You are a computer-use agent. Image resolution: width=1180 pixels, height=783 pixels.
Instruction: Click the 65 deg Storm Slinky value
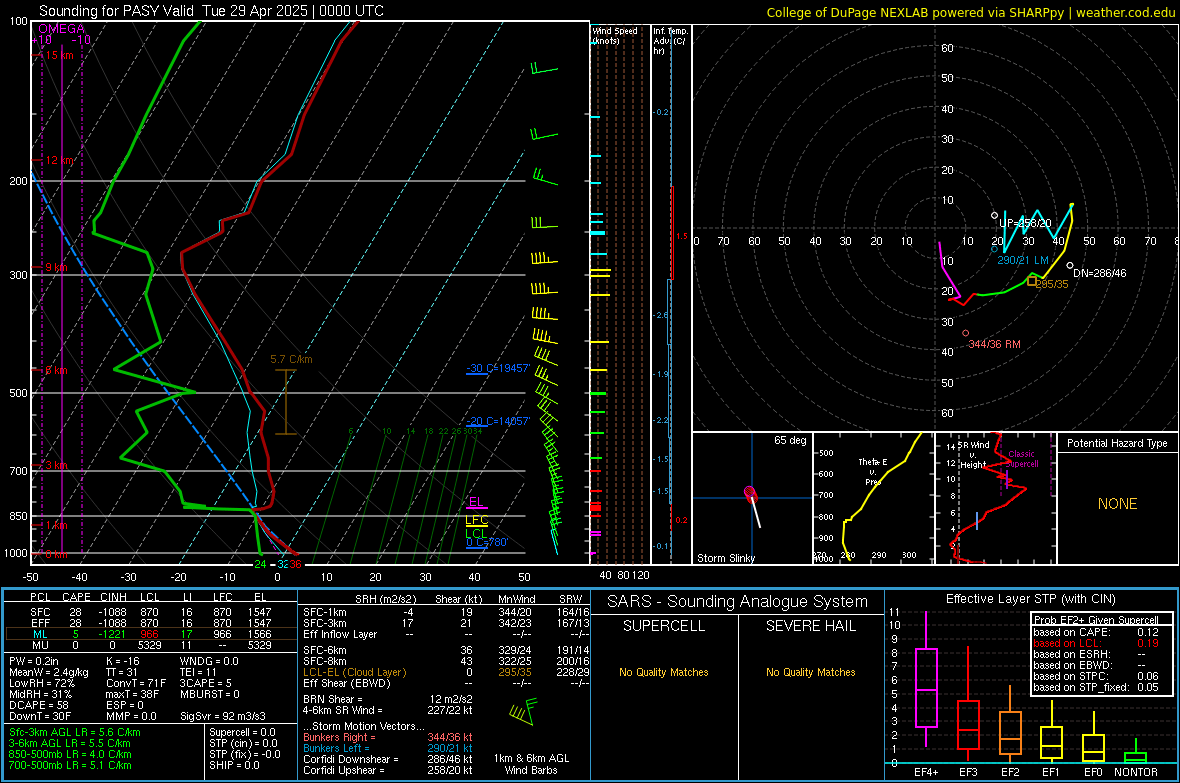(790, 440)
